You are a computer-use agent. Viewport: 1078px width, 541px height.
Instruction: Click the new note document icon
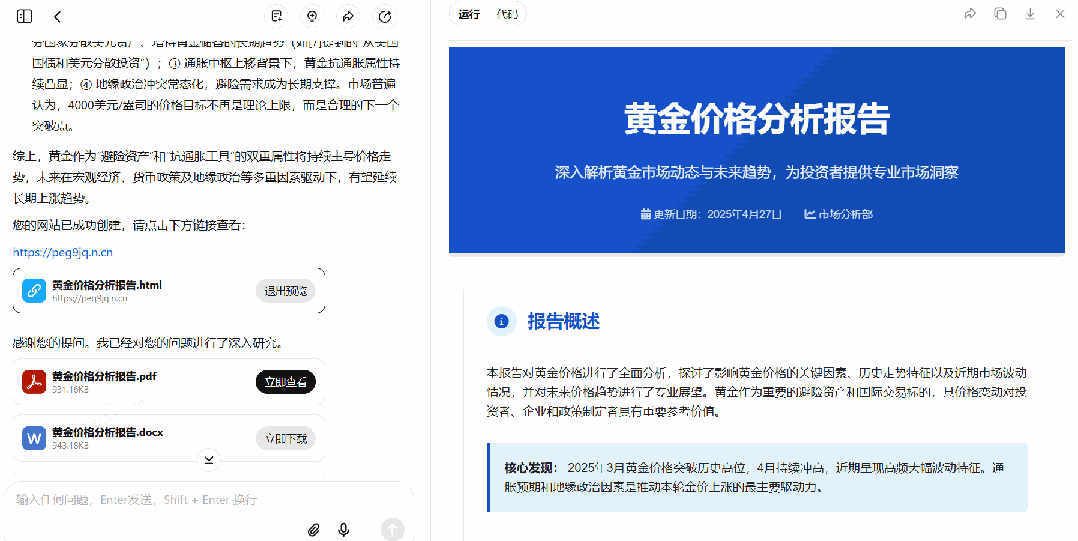point(276,16)
